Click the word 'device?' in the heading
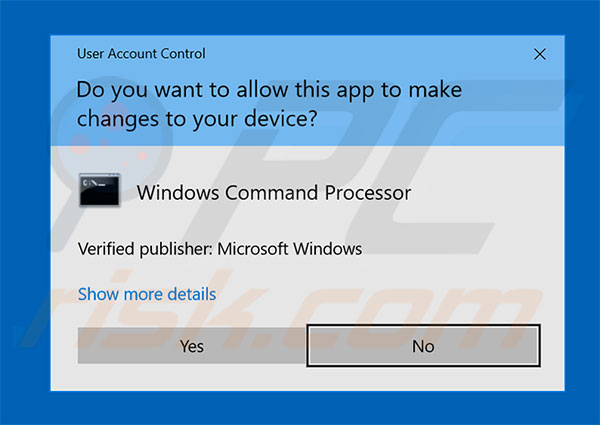Screen dimensions: 600x425 point(281,118)
